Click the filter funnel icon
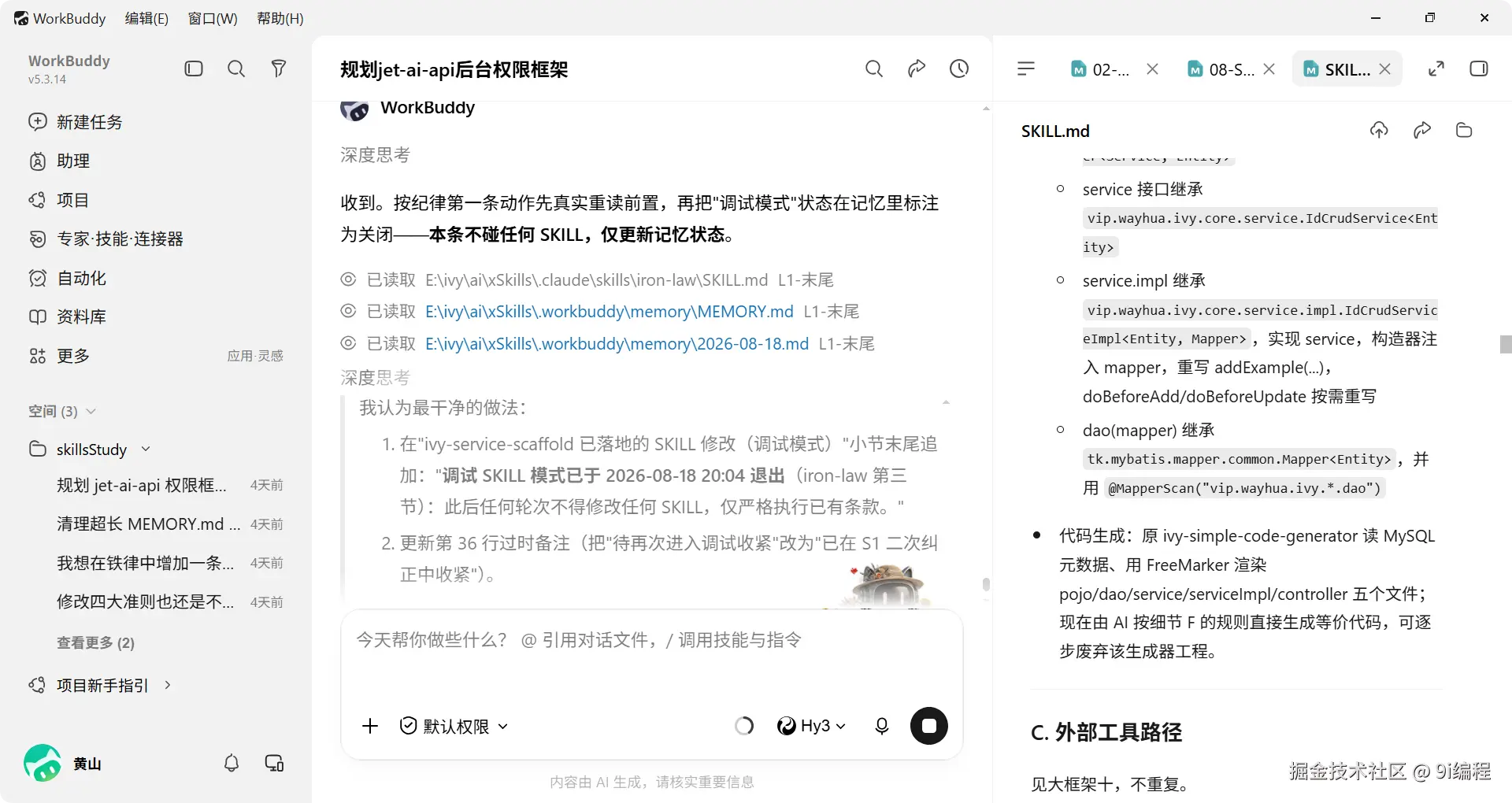This screenshot has width=1512, height=803. tap(279, 68)
